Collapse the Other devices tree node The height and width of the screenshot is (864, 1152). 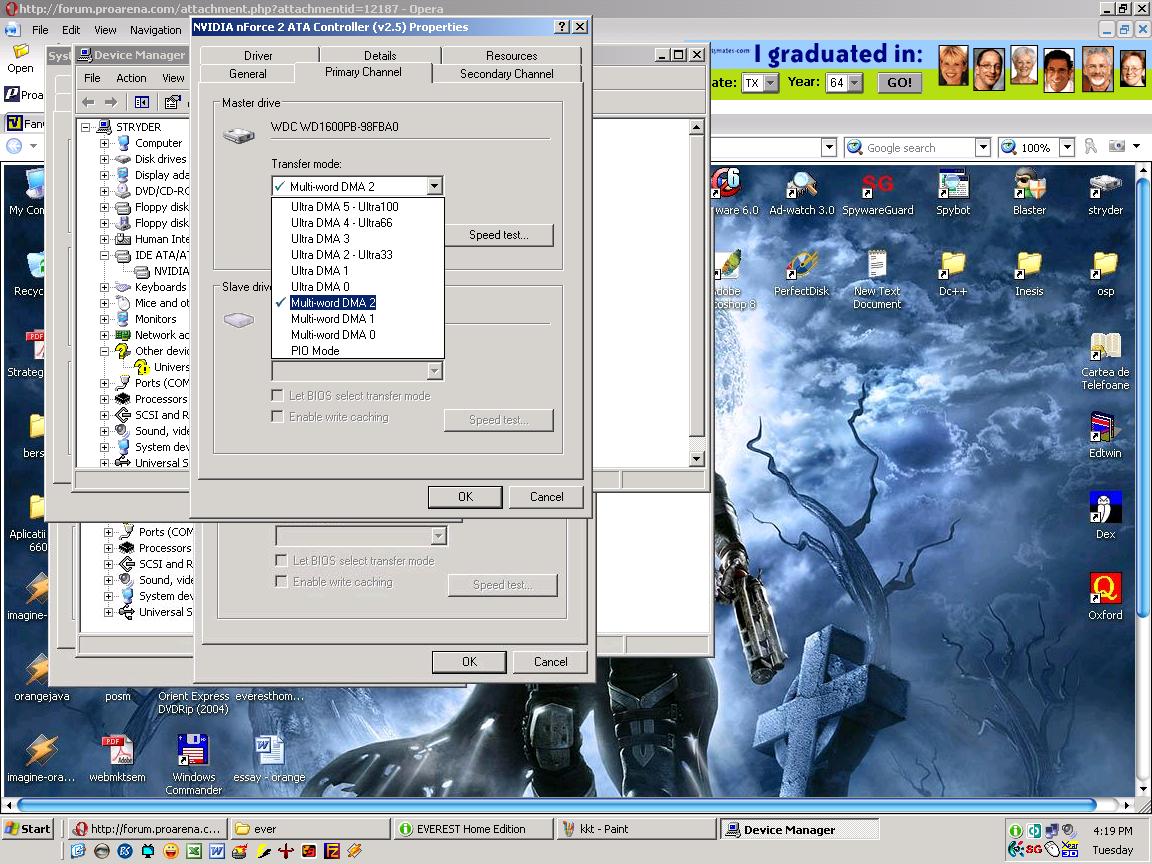[x=104, y=351]
